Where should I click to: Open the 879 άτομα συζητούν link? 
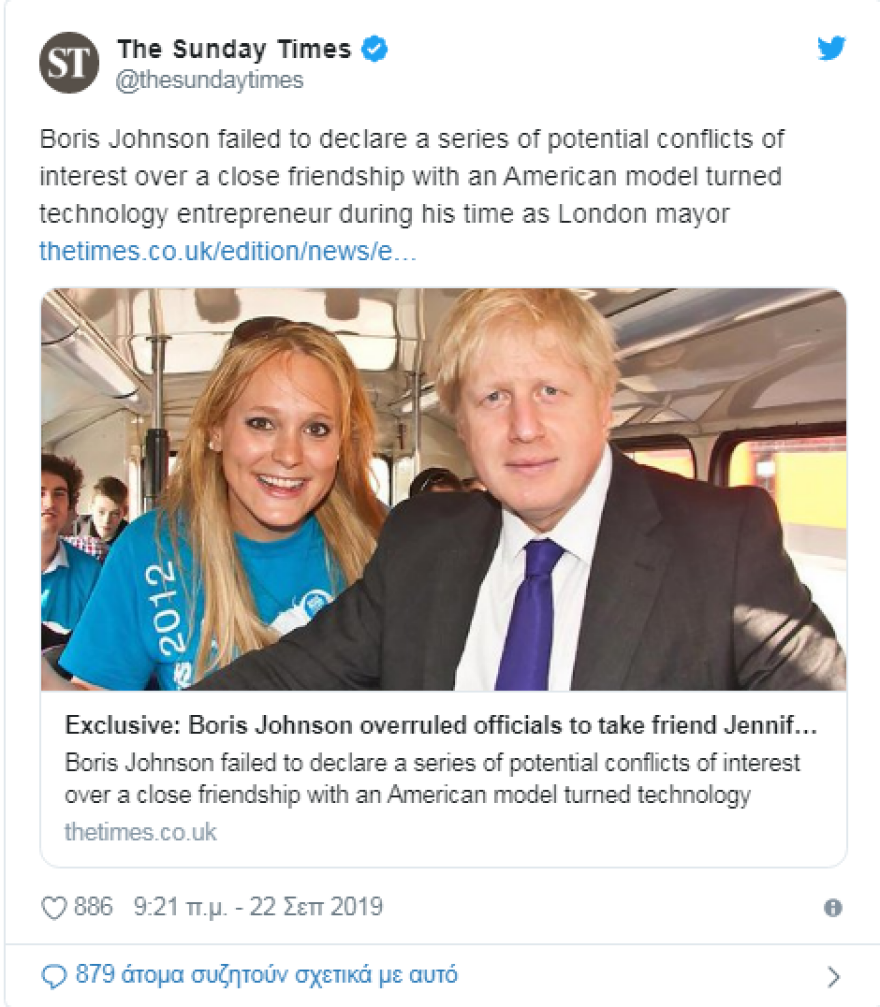266,974
